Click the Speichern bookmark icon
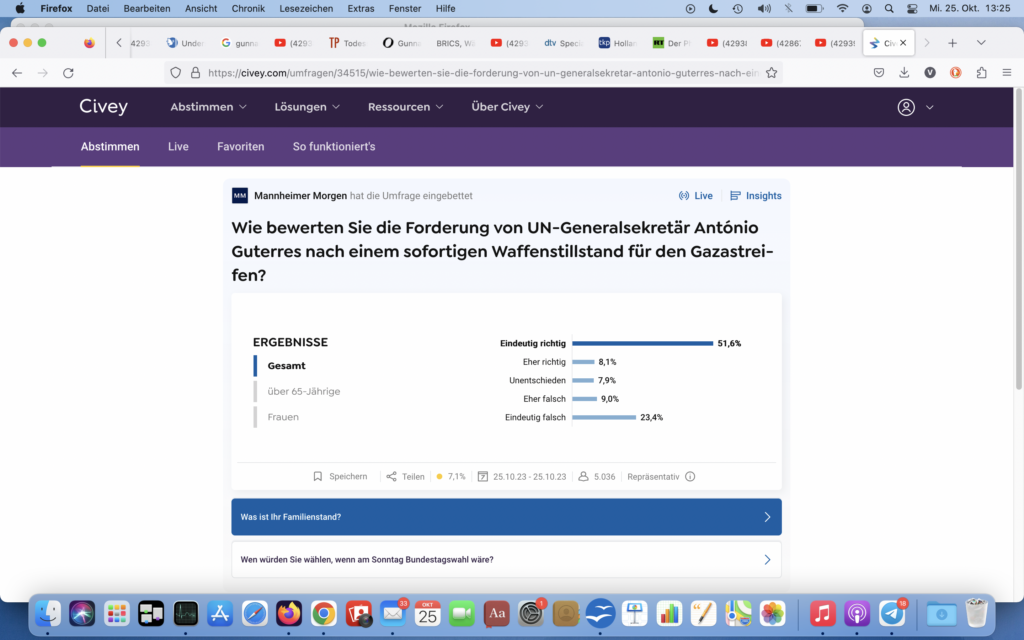Image resolution: width=1024 pixels, height=640 pixels. [318, 477]
